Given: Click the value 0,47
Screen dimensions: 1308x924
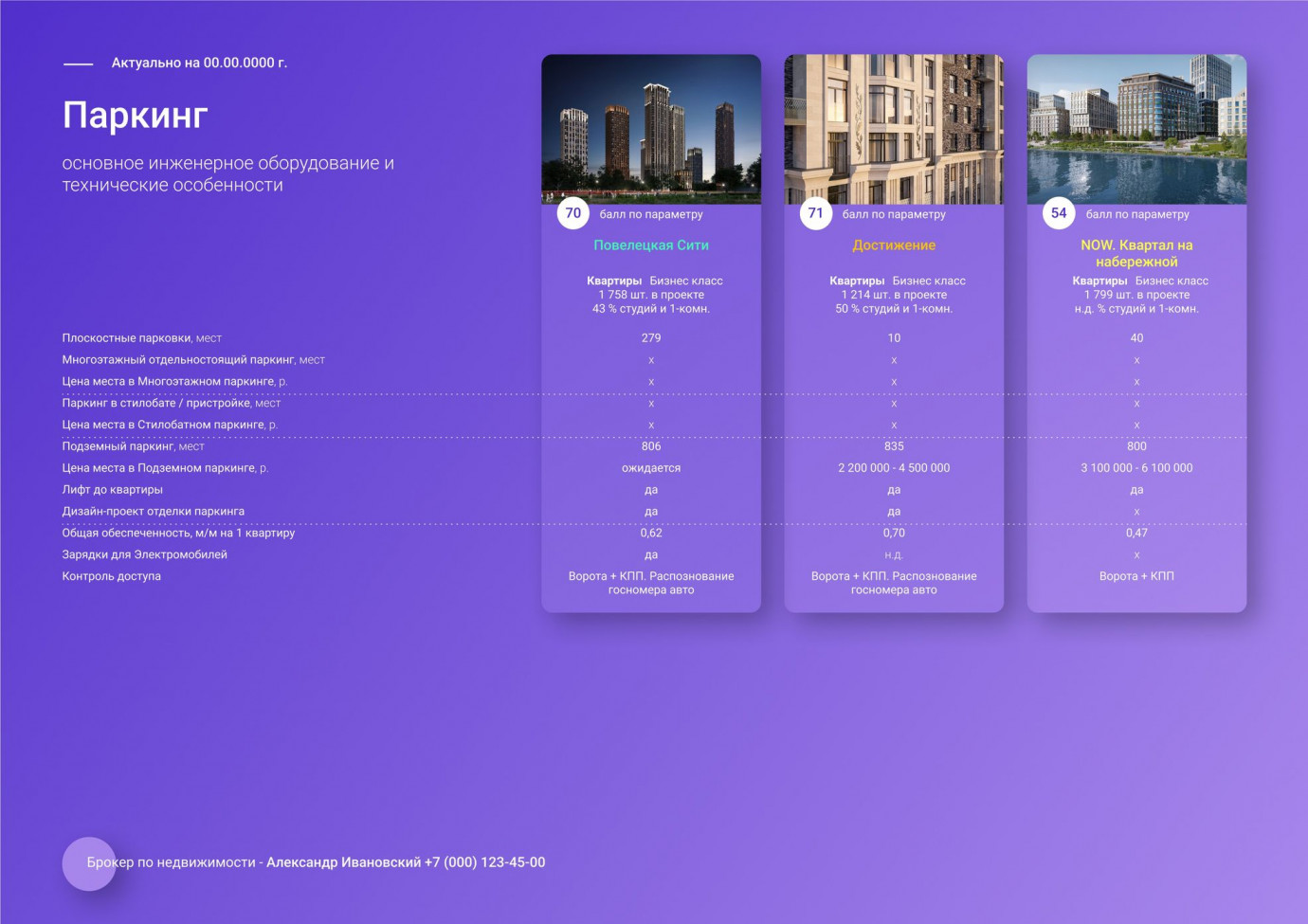Looking at the screenshot, I should pos(1136,534).
